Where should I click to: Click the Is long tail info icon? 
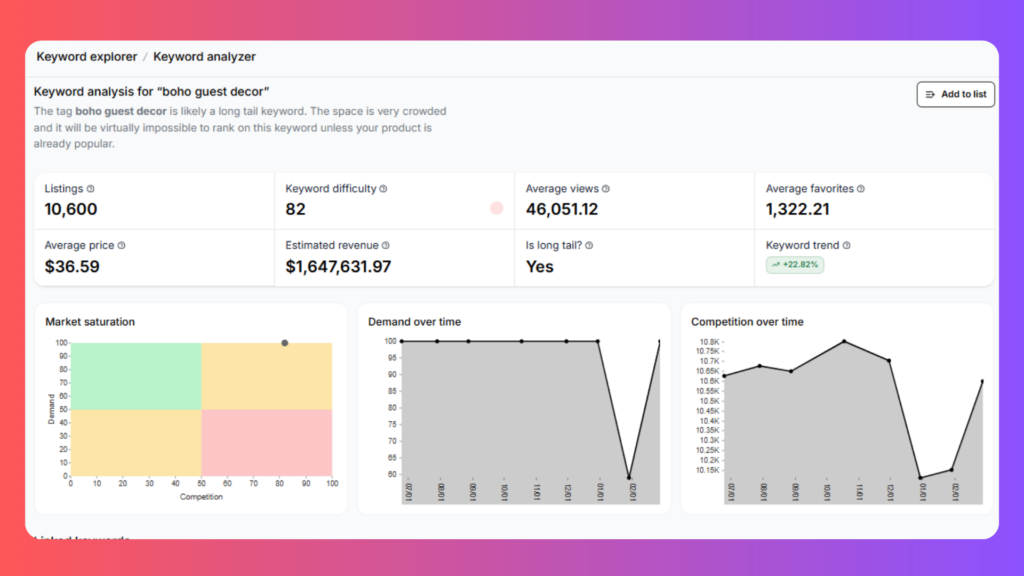click(x=589, y=246)
